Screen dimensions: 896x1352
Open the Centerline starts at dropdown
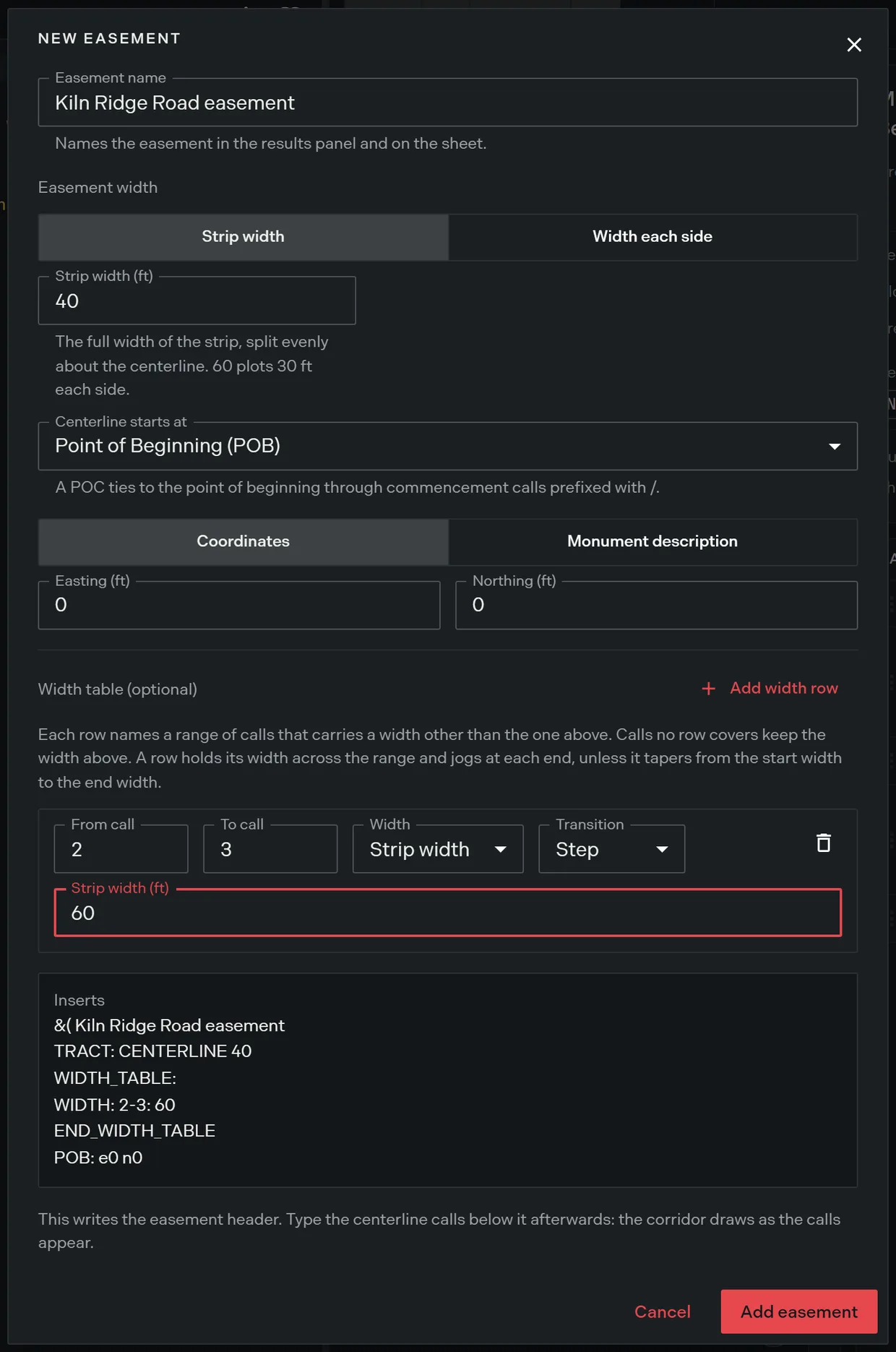(x=447, y=446)
